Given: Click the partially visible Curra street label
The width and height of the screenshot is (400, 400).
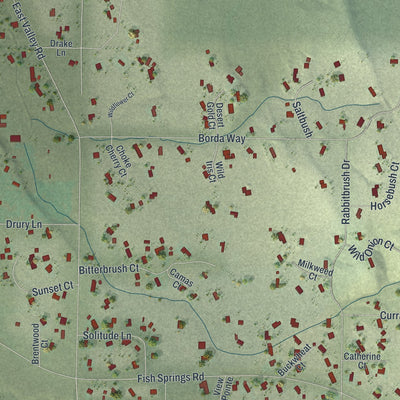Looking at the screenshot, I should coord(390,315).
